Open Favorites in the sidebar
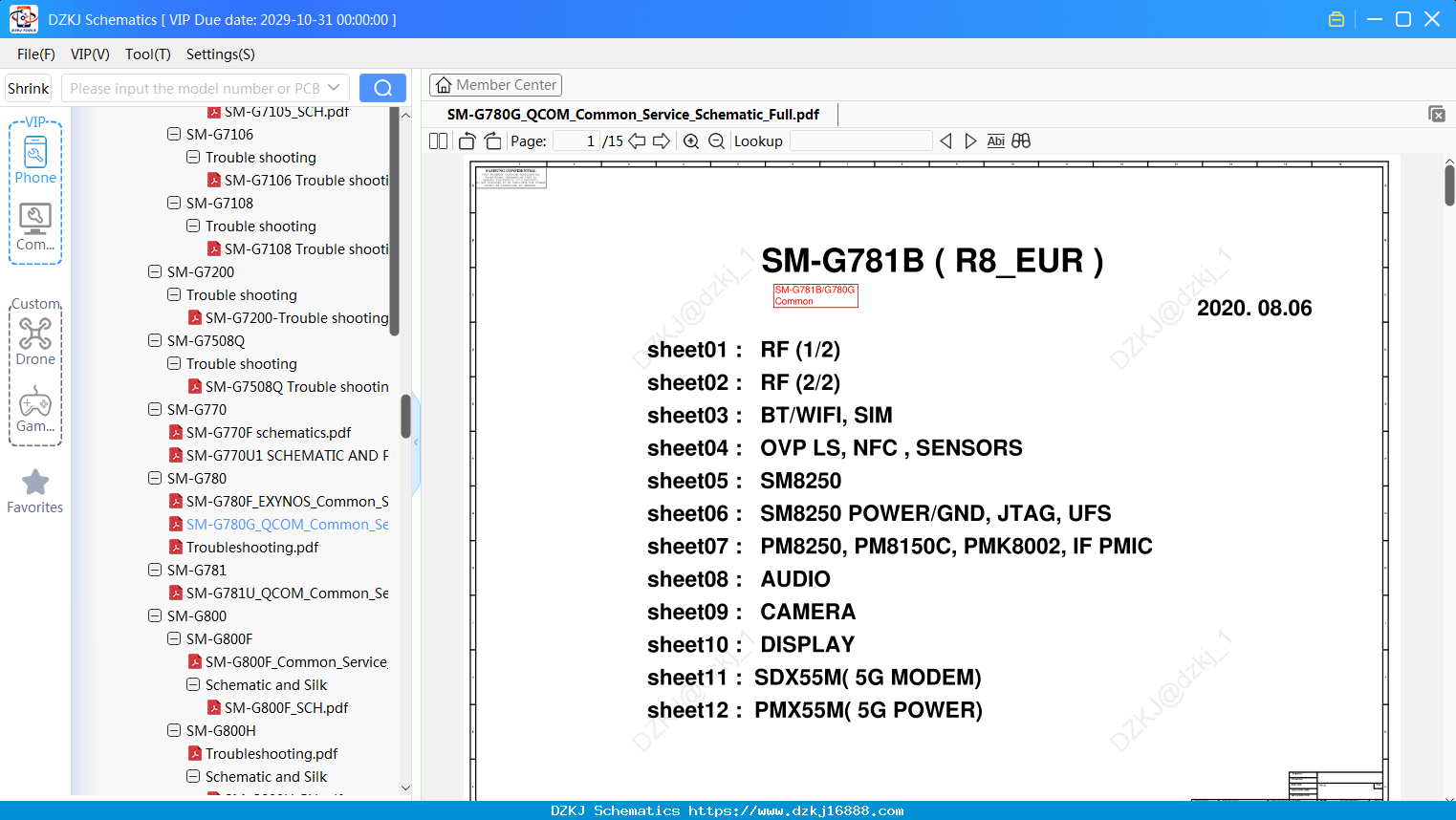Image resolution: width=1456 pixels, height=820 pixels. (35, 491)
